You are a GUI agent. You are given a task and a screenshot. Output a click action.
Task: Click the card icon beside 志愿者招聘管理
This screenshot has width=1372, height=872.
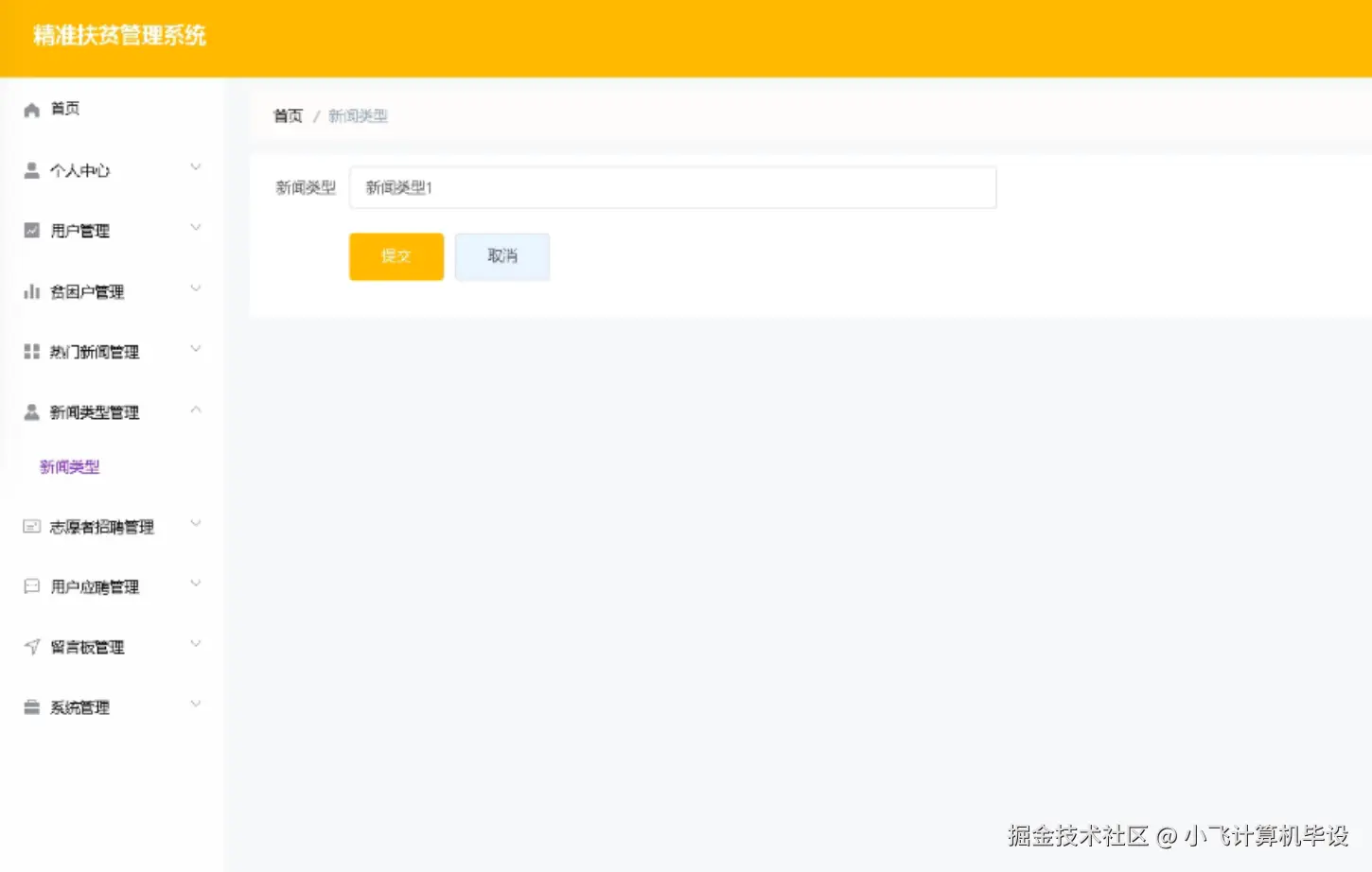(x=31, y=527)
